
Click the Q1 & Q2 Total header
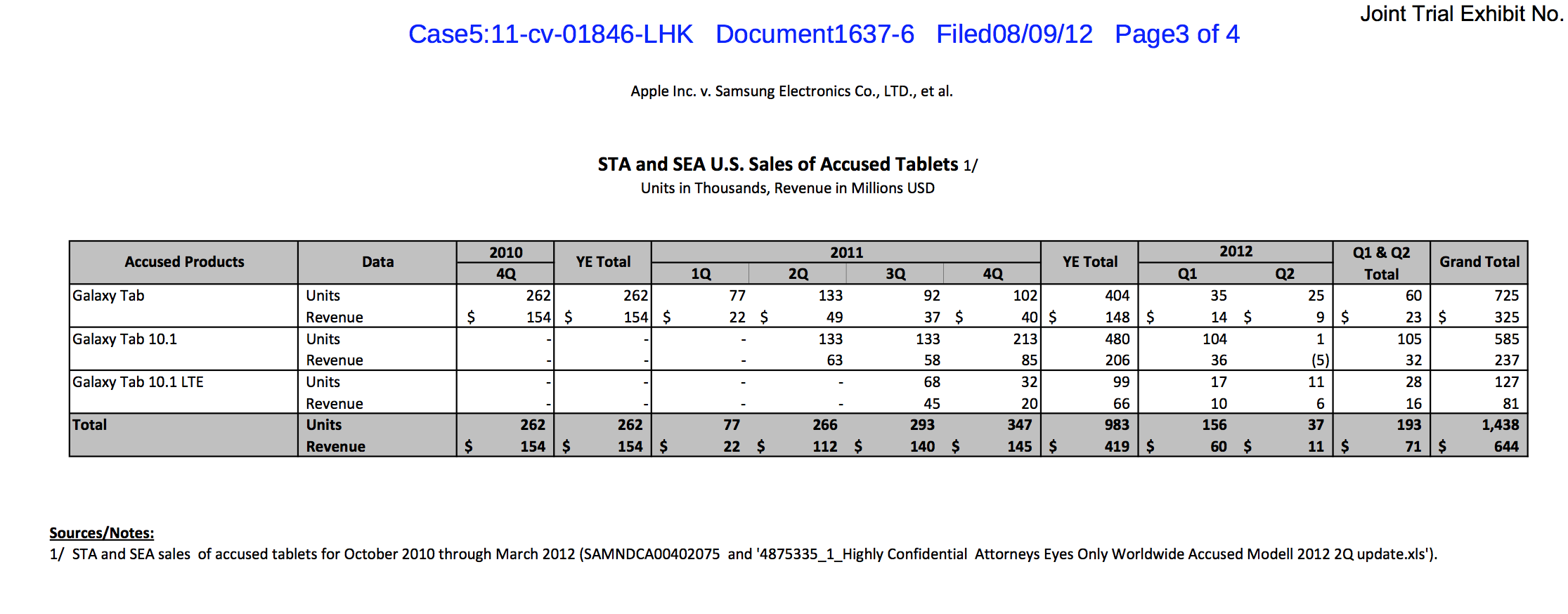1382,263
